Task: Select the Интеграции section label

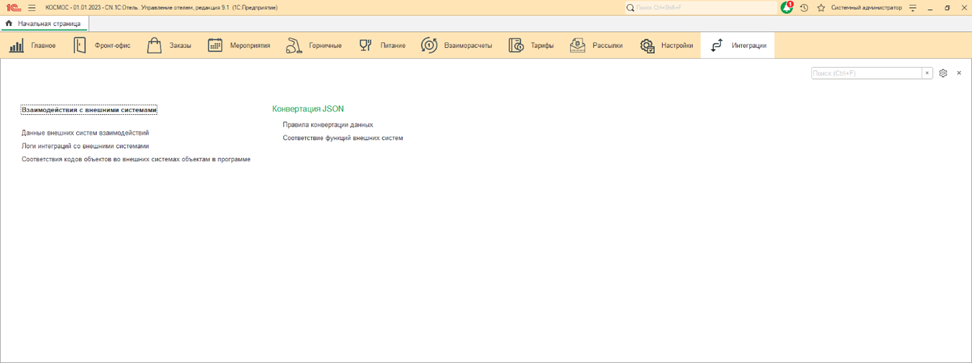Action: [x=749, y=46]
